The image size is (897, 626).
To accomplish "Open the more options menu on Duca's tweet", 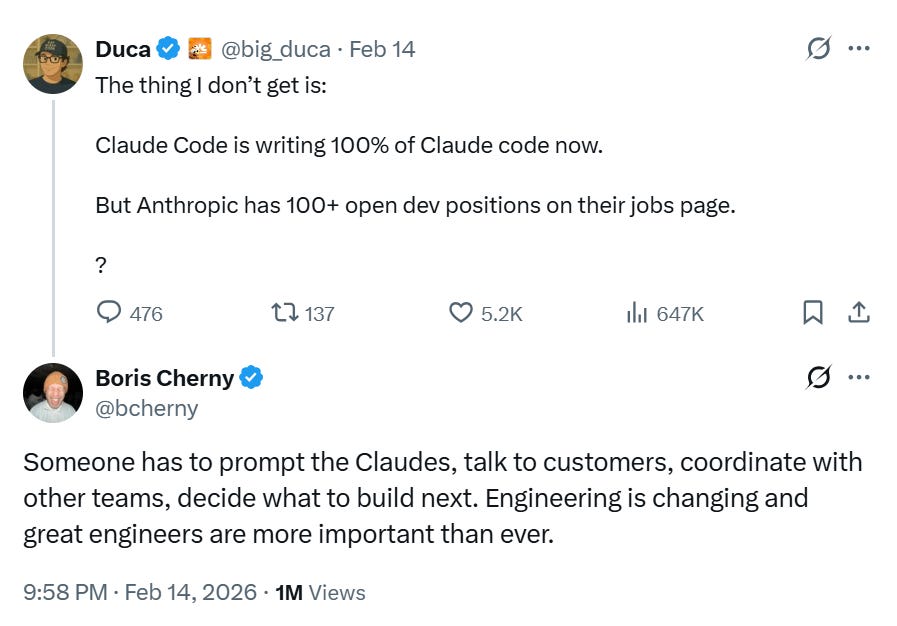I will pyautogui.click(x=858, y=47).
